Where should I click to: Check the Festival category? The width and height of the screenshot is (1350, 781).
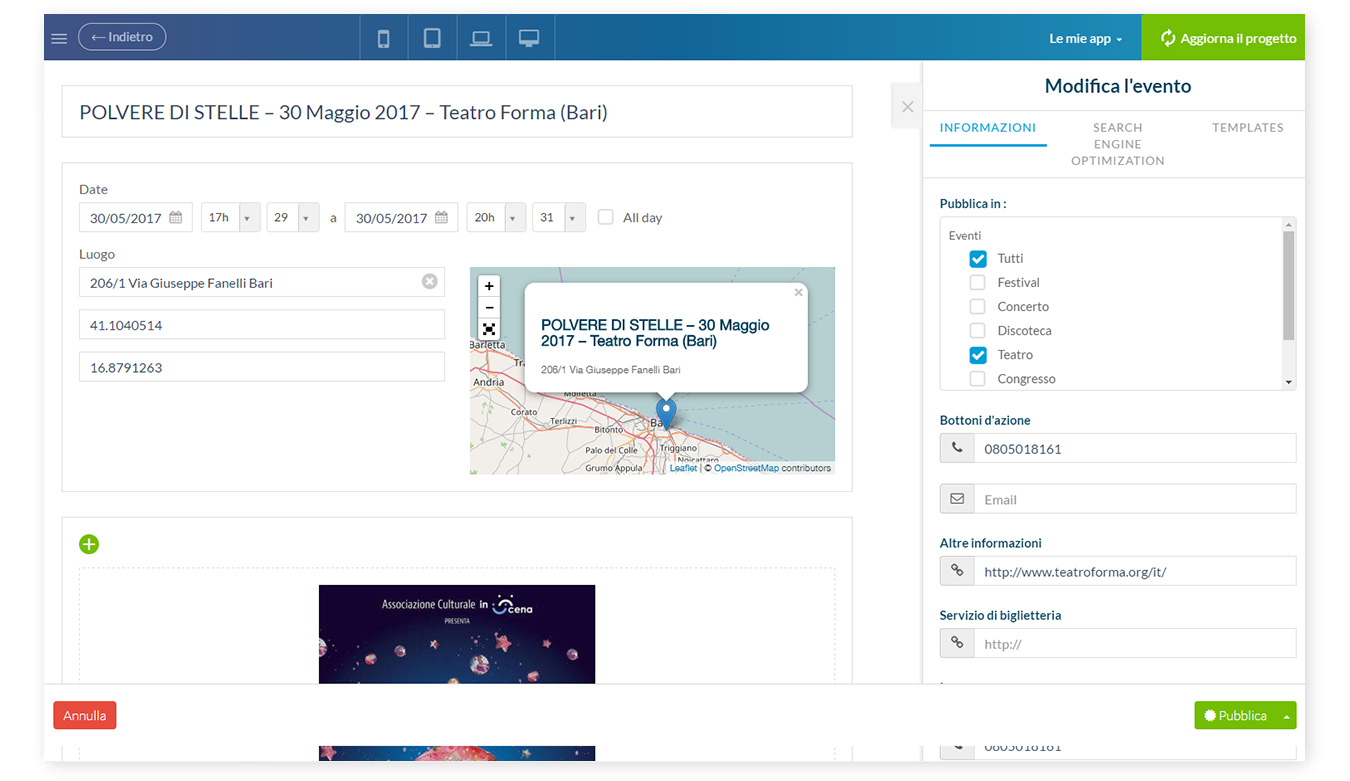coord(978,282)
